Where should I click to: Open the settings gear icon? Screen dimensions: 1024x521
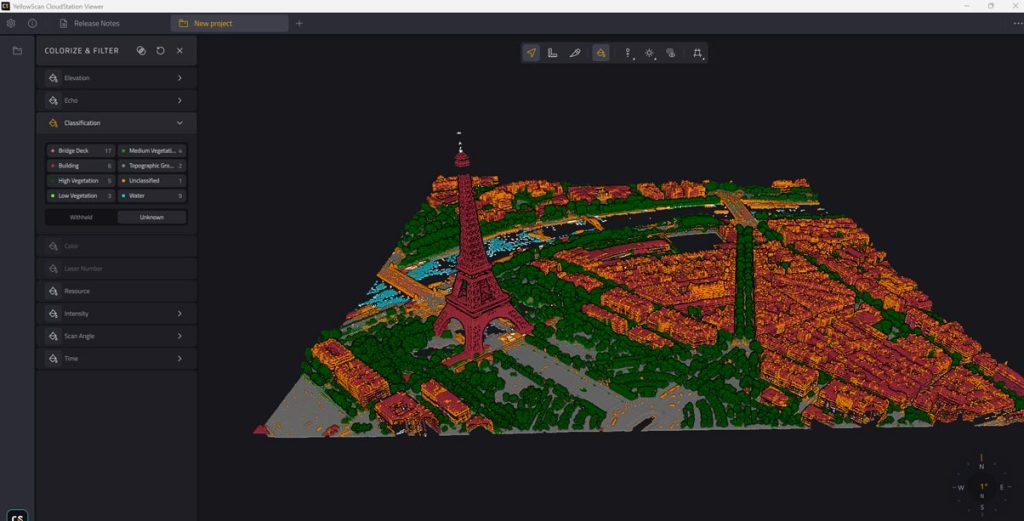(x=10, y=23)
